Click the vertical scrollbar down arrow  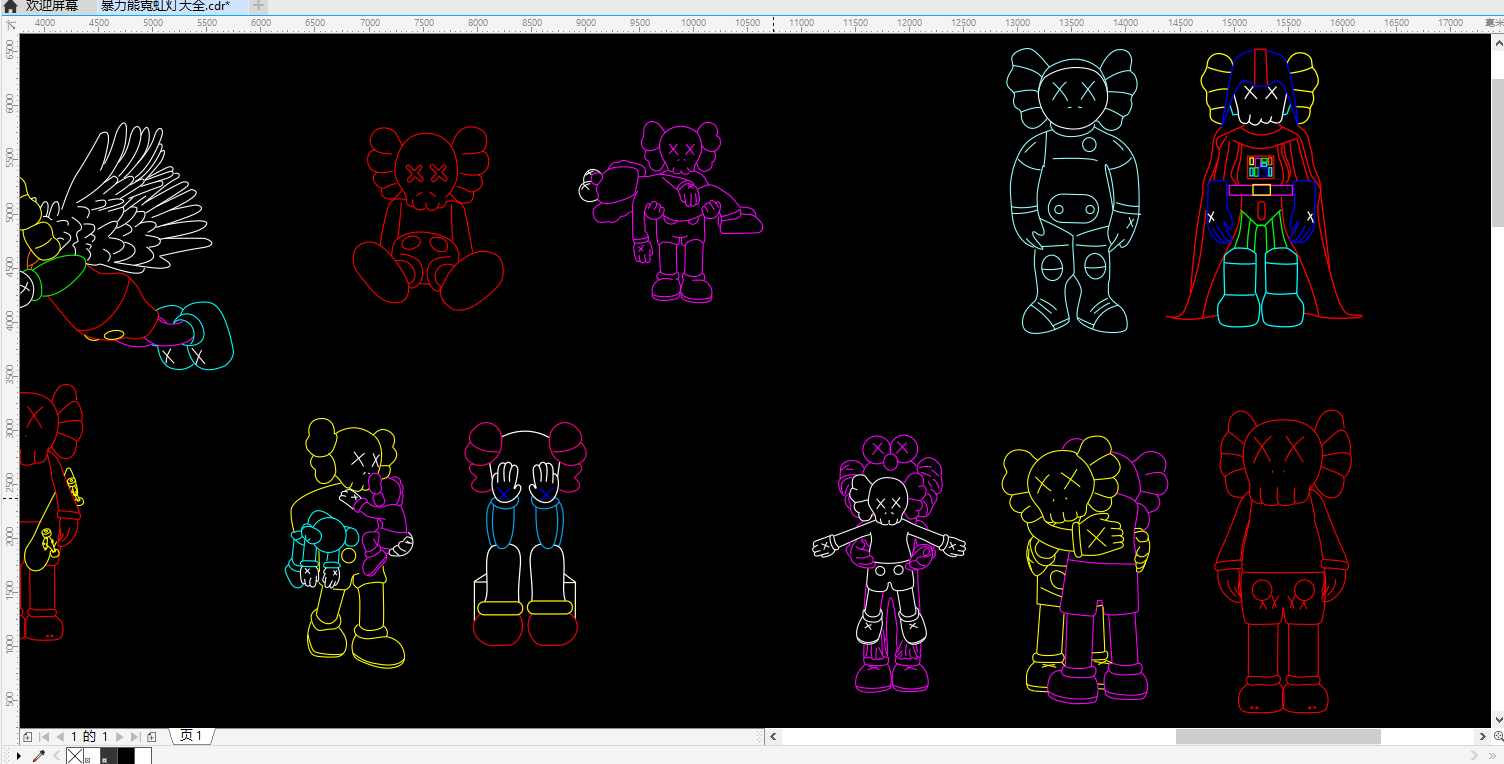click(1497, 719)
